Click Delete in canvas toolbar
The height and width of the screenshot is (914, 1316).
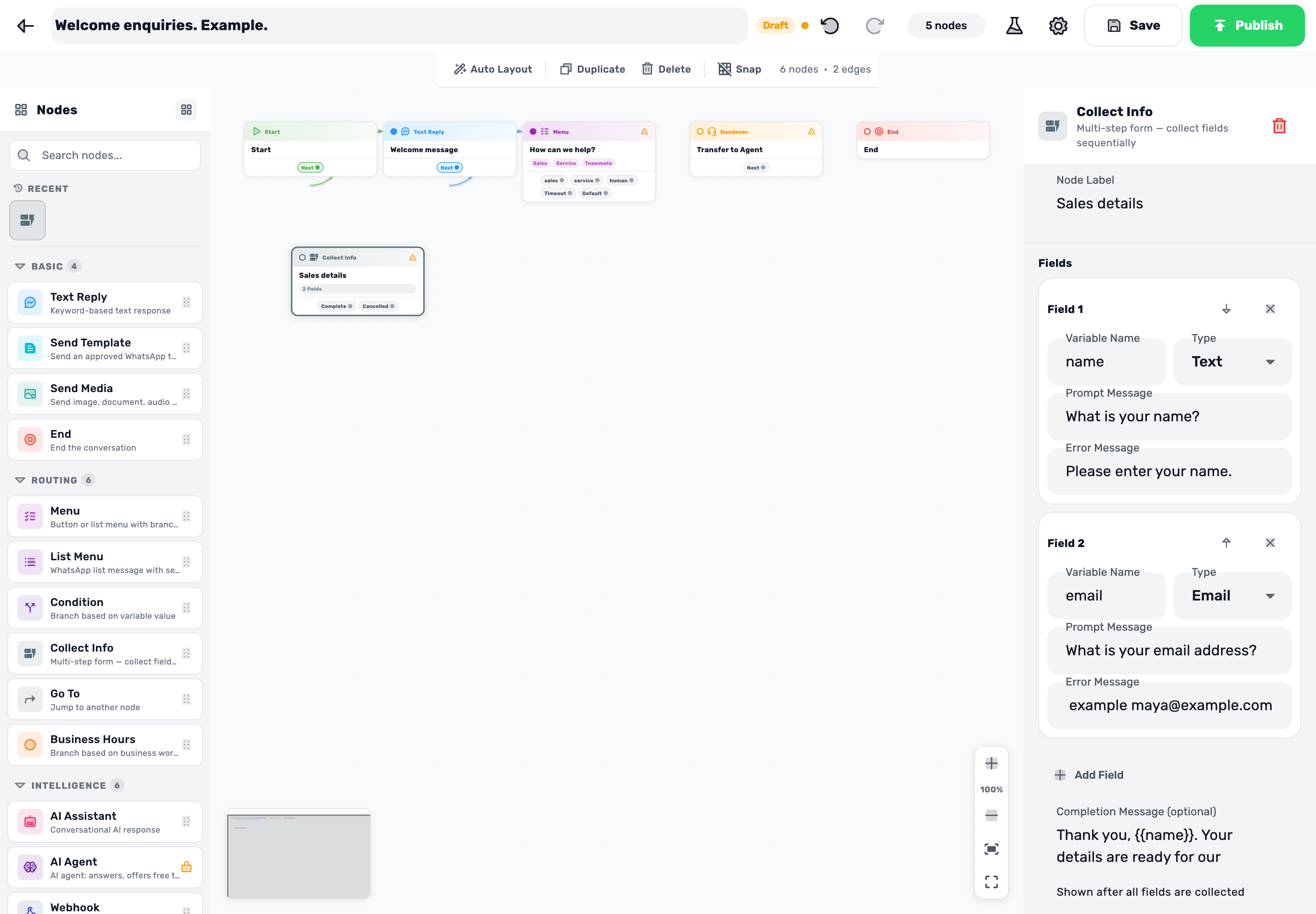(x=666, y=69)
